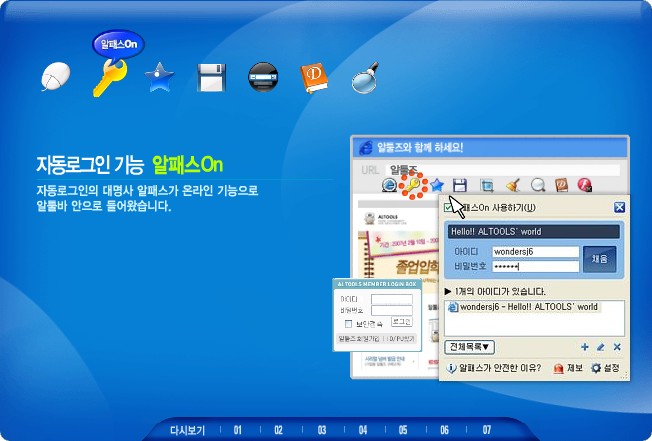Delete the selected ID with X icon
The width and height of the screenshot is (652, 441).
pos(617,347)
